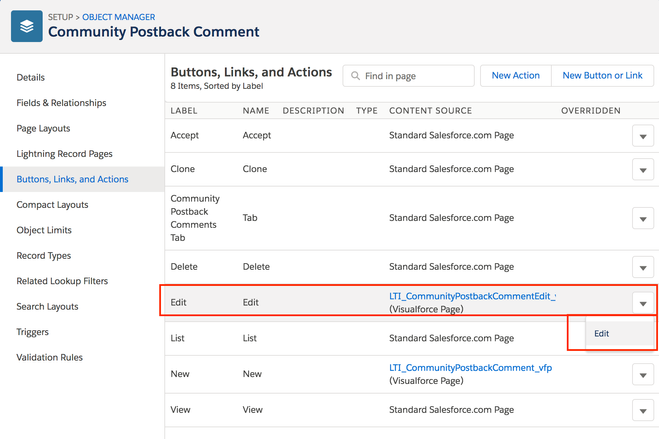659x439 pixels.
Task: Click the DESCRIPTION column header
Action: [x=313, y=111]
